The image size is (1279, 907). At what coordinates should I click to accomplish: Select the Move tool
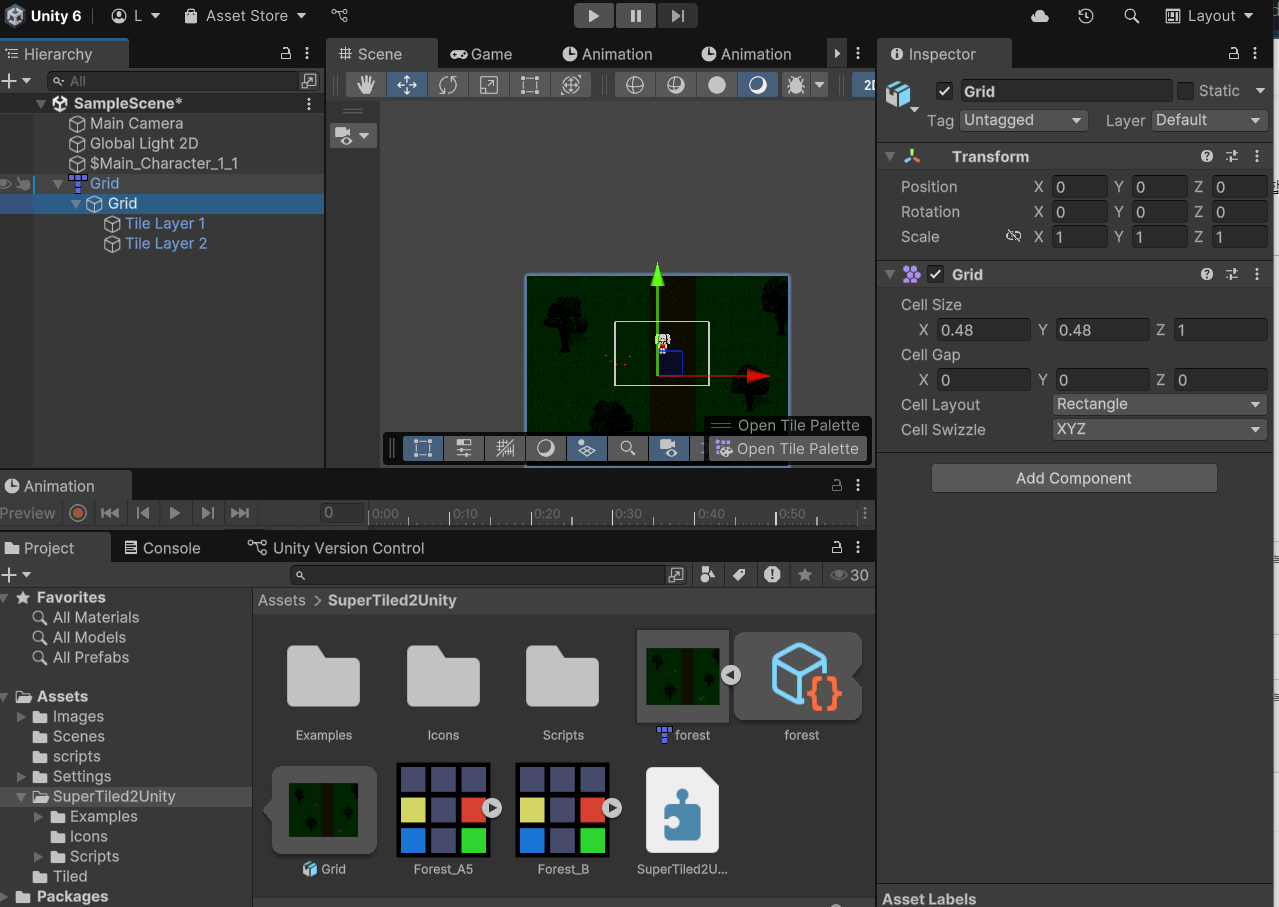coord(407,85)
